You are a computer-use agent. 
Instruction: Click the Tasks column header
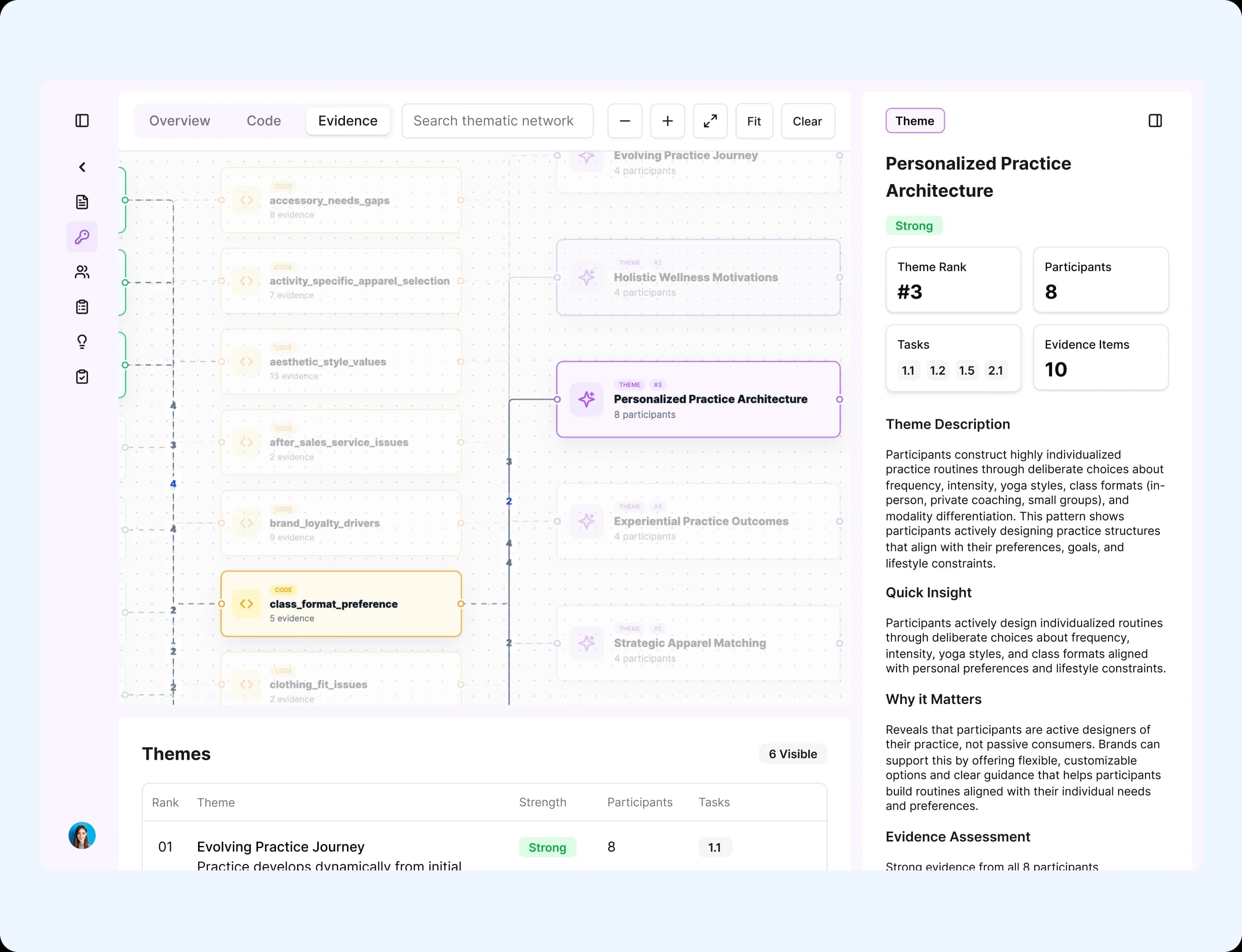(x=714, y=802)
